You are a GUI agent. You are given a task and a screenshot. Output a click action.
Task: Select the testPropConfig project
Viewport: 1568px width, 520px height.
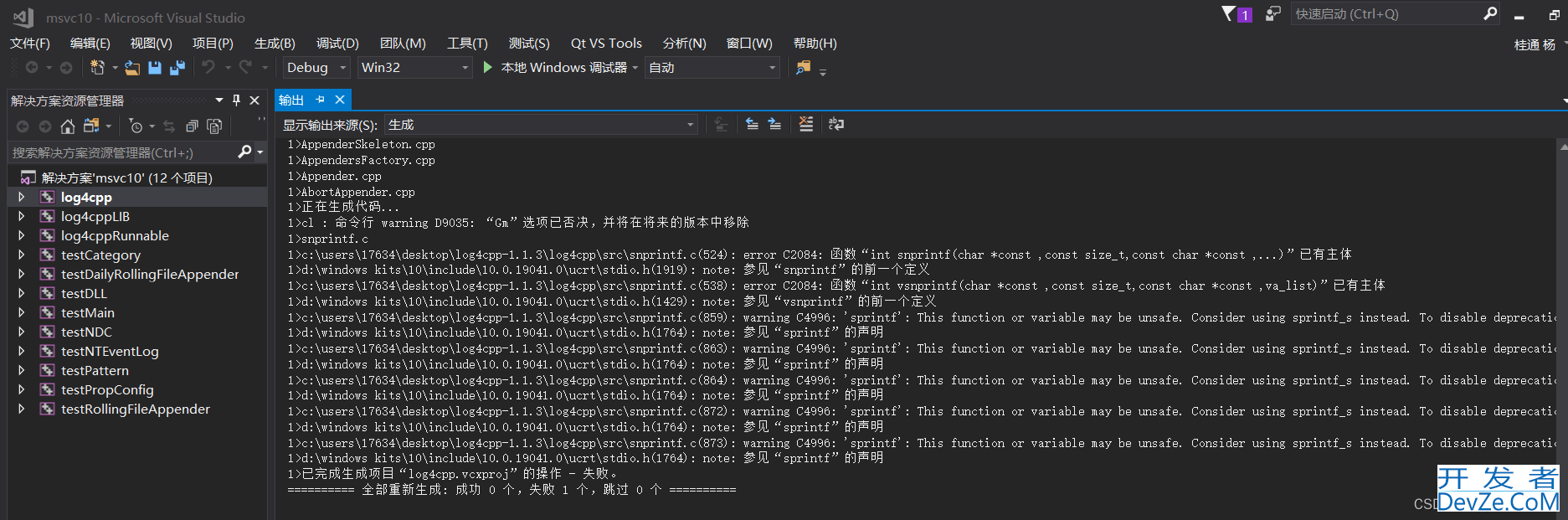pos(107,389)
